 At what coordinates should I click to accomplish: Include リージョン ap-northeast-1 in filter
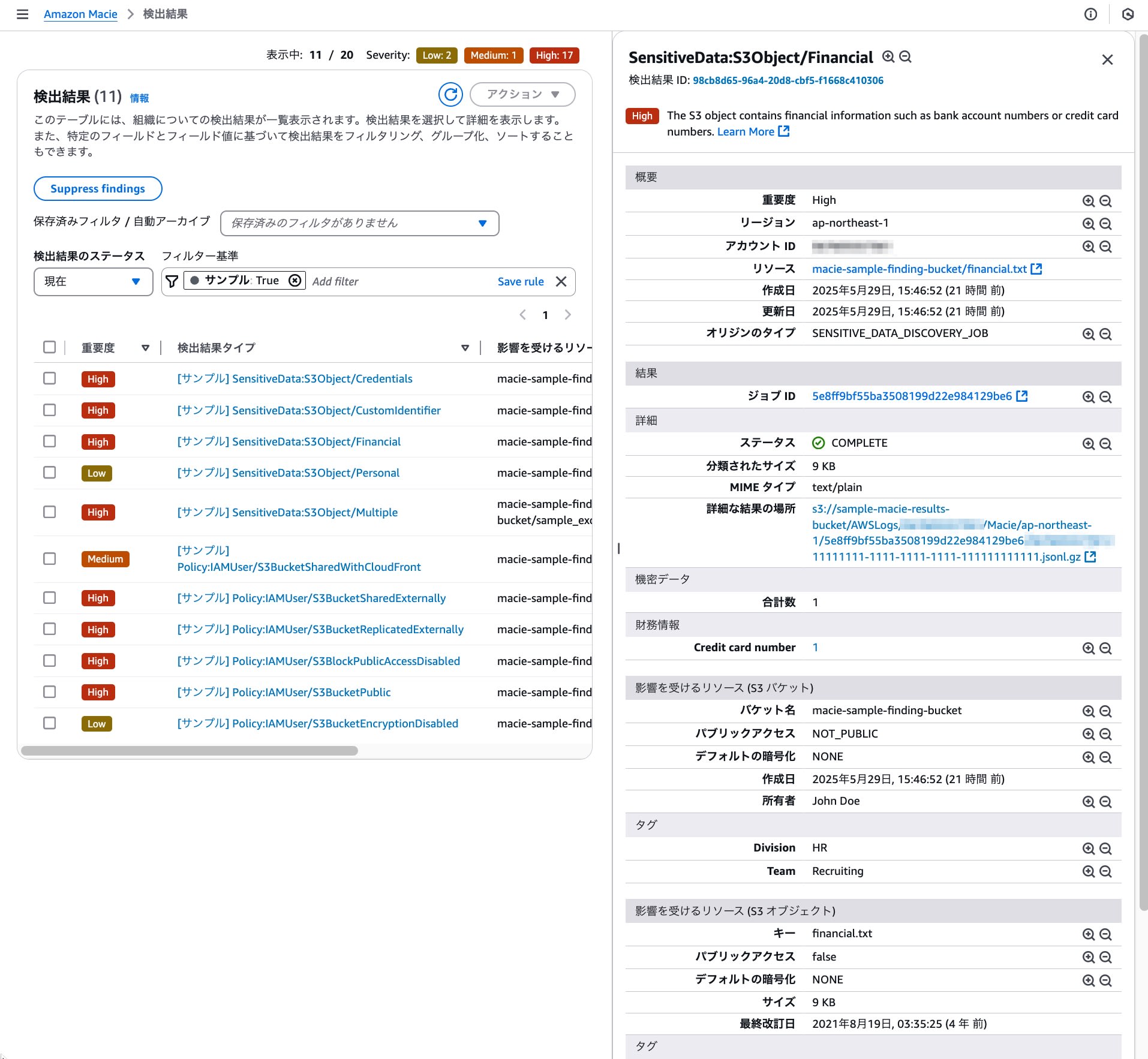point(1089,224)
